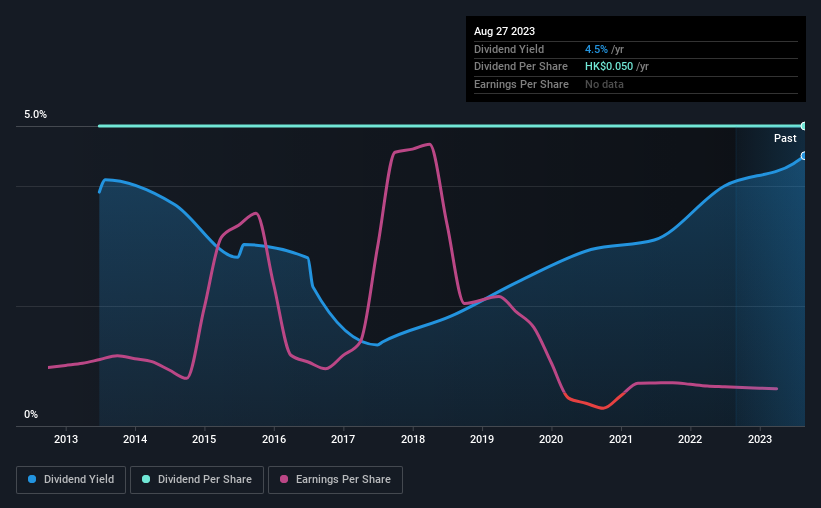Click the teal Dividend Per Share legend dot
821x508 pixels.
(146, 479)
